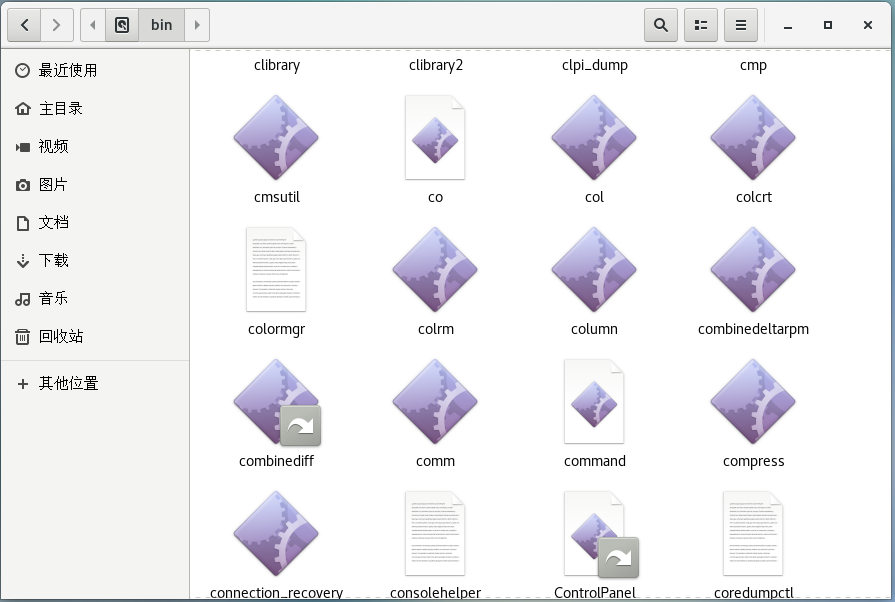Click the compress file name label
The width and height of the screenshot is (895, 602).
point(753,462)
